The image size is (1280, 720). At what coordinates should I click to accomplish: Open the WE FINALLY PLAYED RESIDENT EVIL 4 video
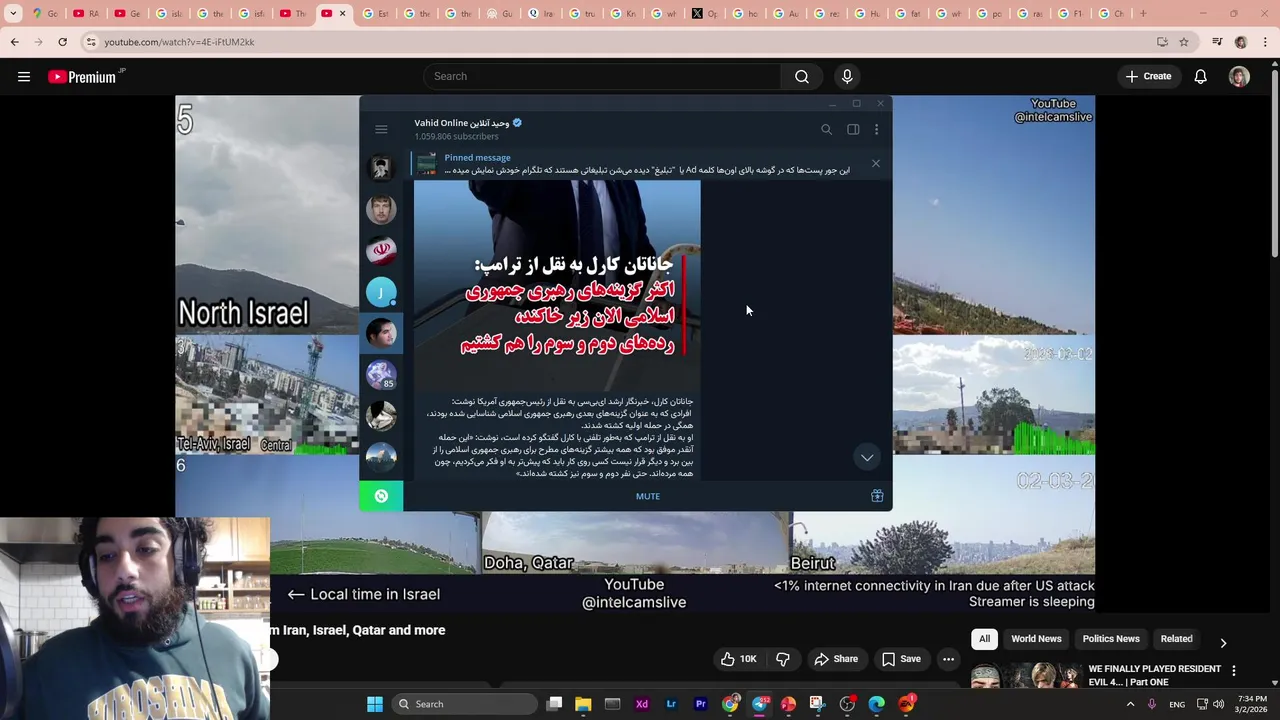click(x=1154, y=675)
